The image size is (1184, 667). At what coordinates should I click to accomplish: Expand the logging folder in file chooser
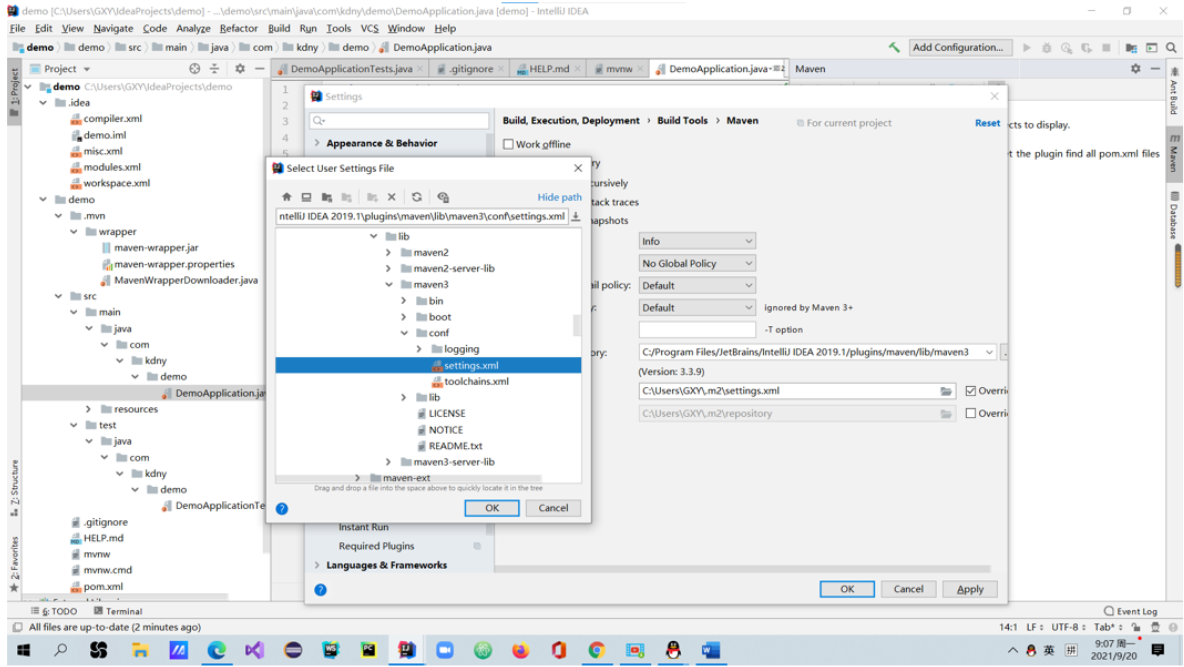419,349
